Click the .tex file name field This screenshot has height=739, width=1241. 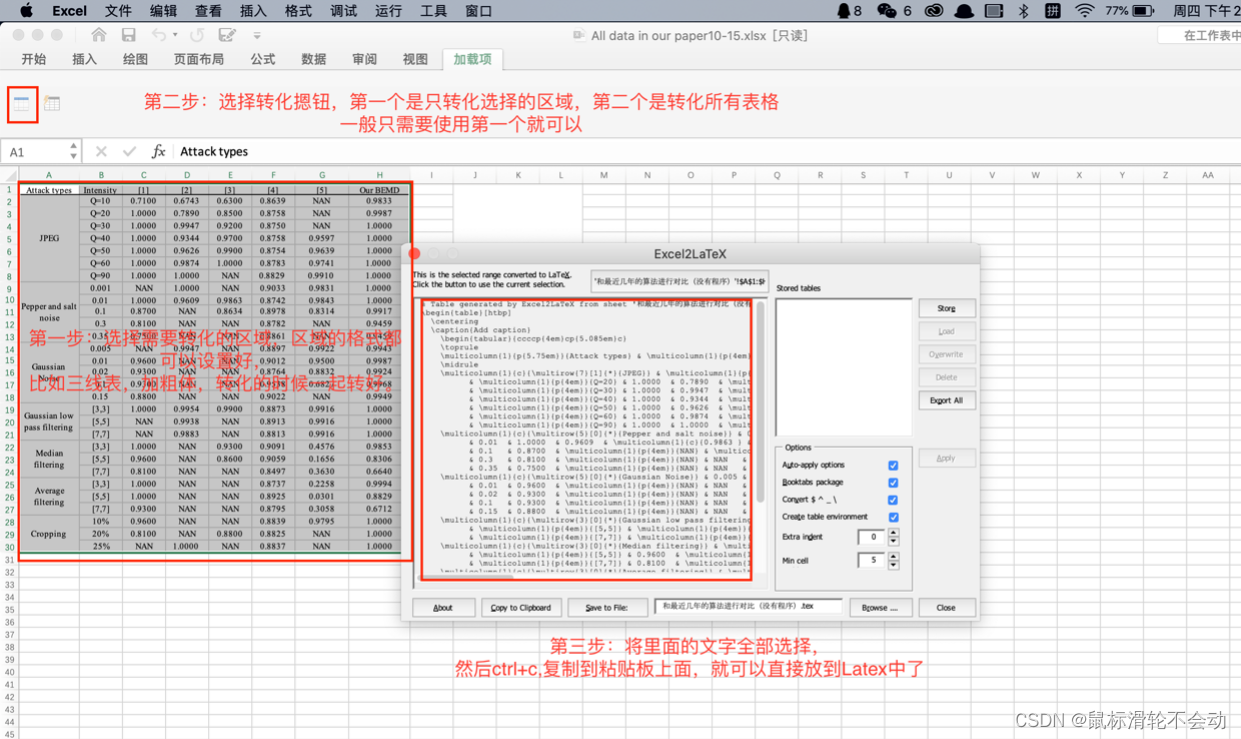(x=749, y=606)
